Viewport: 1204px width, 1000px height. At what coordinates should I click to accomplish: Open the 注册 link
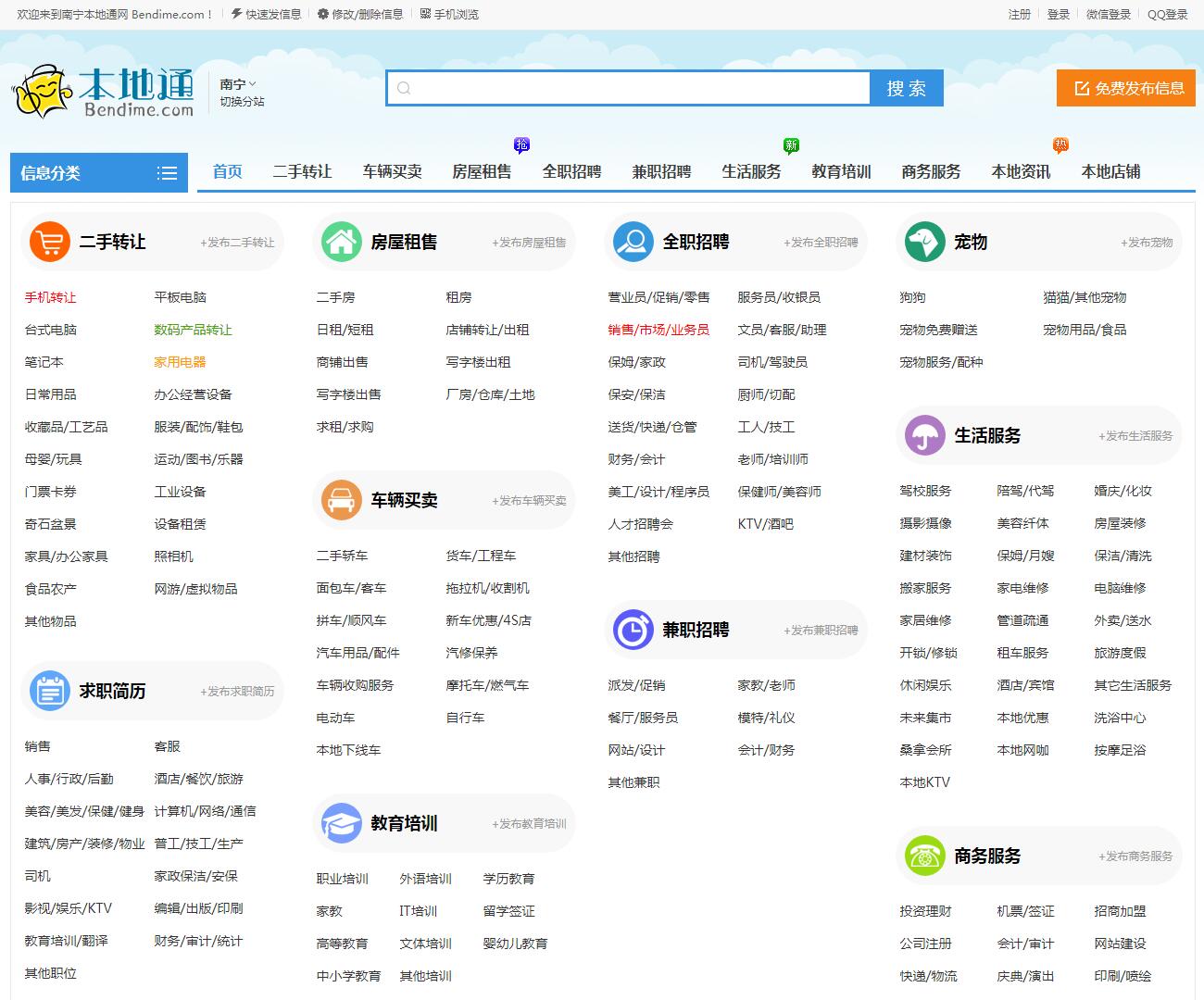tap(1020, 14)
